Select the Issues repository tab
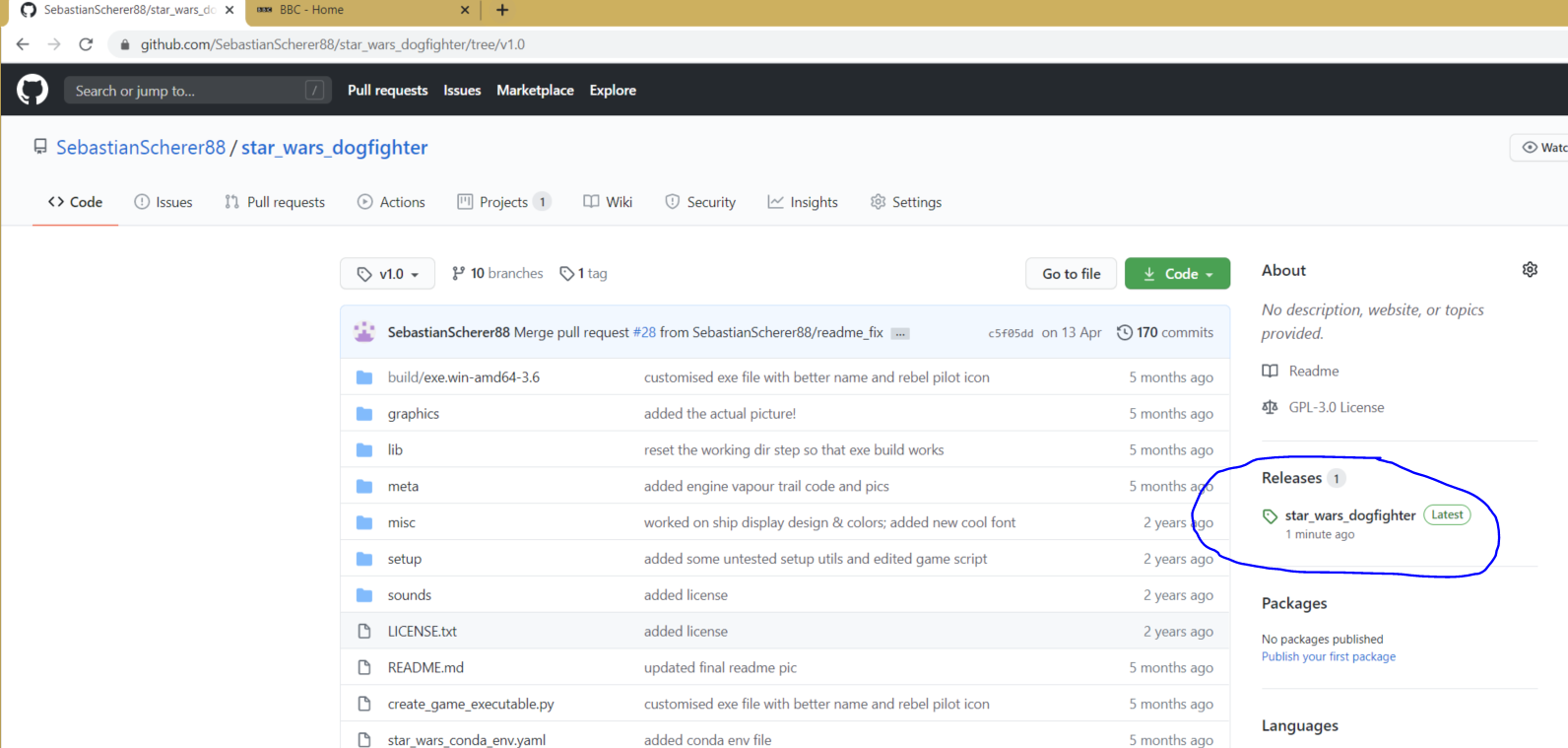Viewport: 1568px width, 748px height. click(x=163, y=202)
